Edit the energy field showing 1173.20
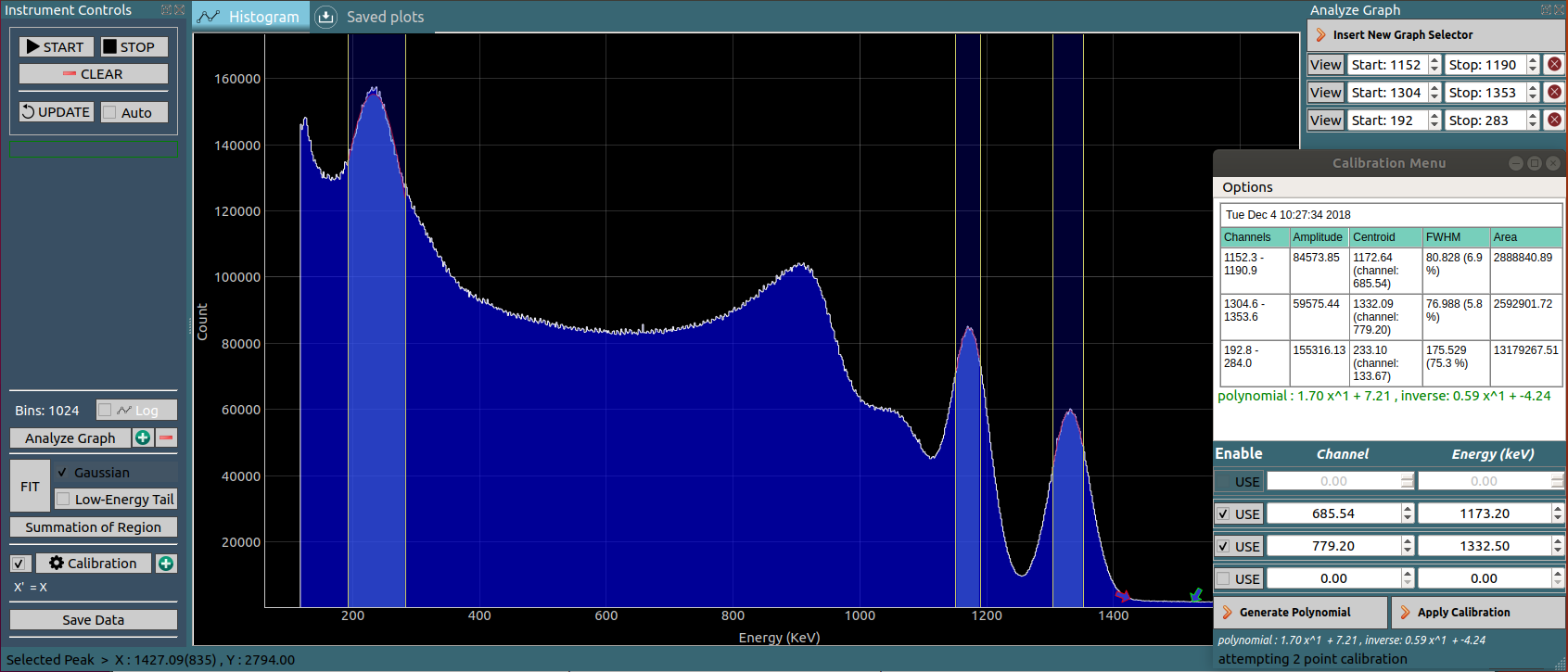The height and width of the screenshot is (672, 1568). (x=1485, y=514)
